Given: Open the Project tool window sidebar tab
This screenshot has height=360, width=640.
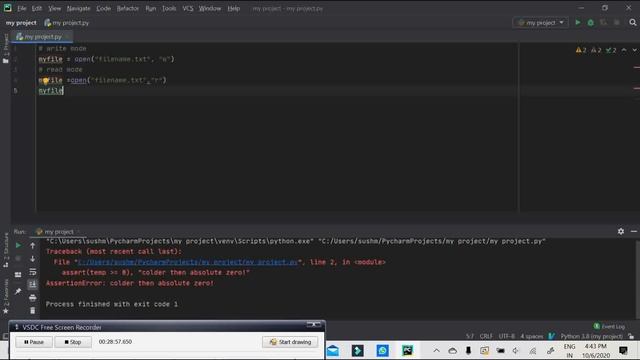Looking at the screenshot, I should (6, 48).
